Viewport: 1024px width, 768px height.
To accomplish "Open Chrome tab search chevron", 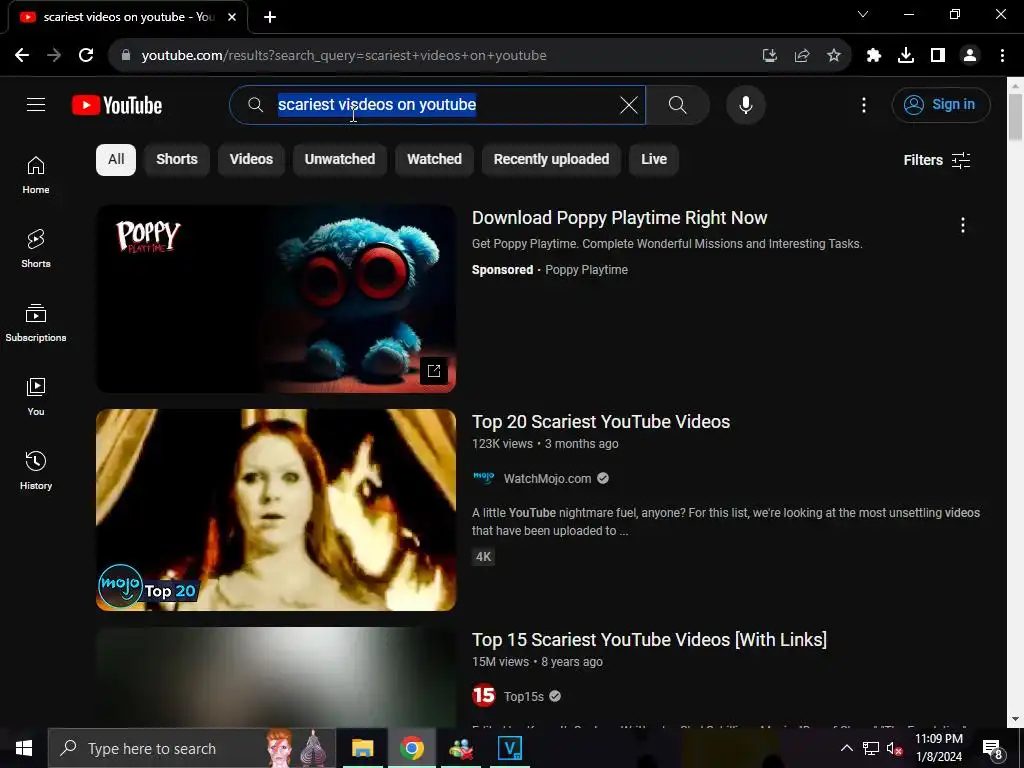I will coord(863,14).
